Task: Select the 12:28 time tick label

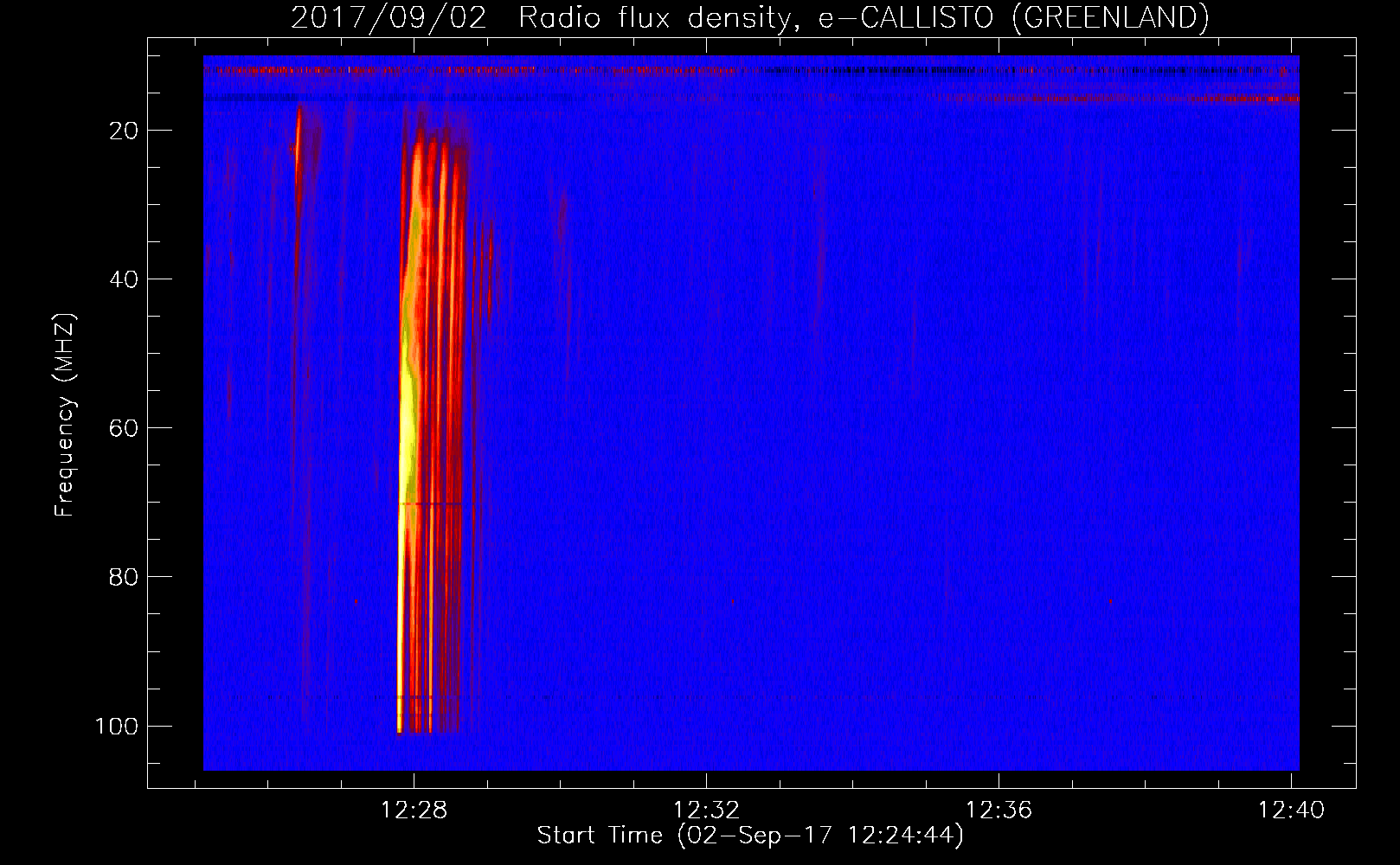Action: (414, 810)
